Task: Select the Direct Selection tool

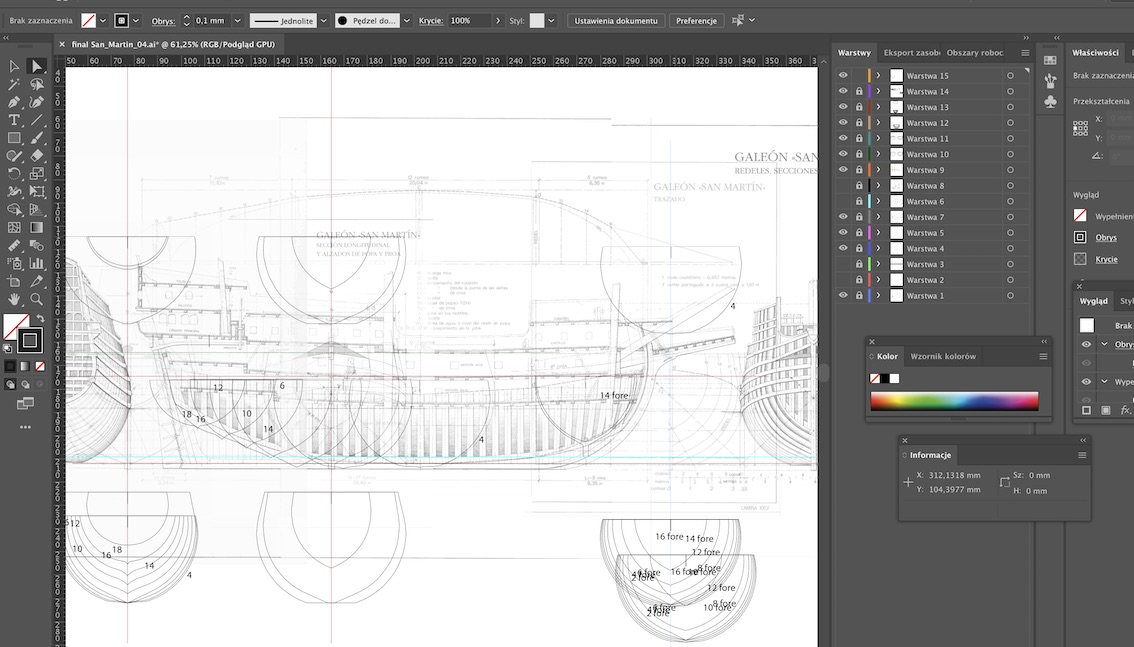Action: pyautogui.click(x=37, y=66)
